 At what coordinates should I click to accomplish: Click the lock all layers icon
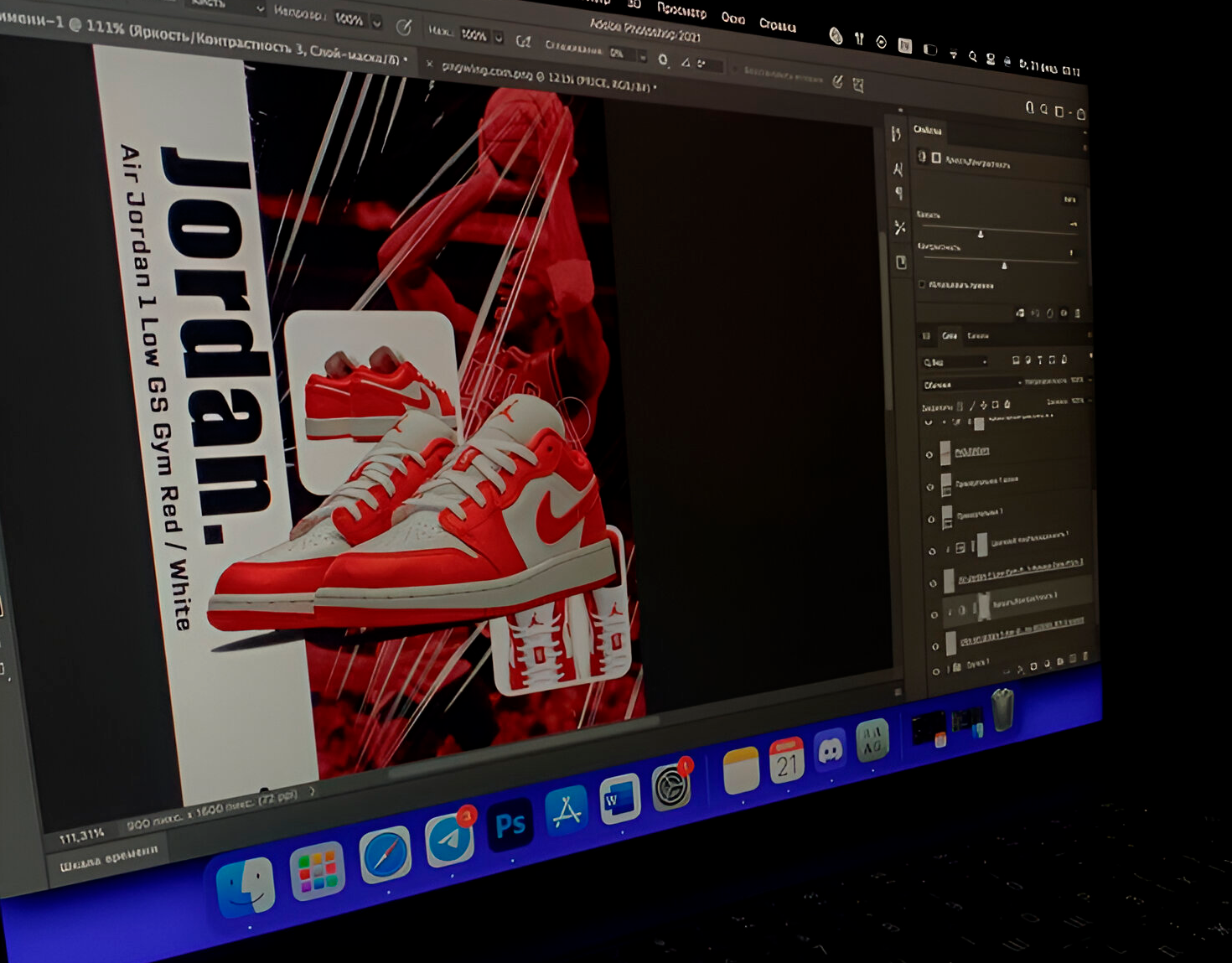click(x=1007, y=405)
